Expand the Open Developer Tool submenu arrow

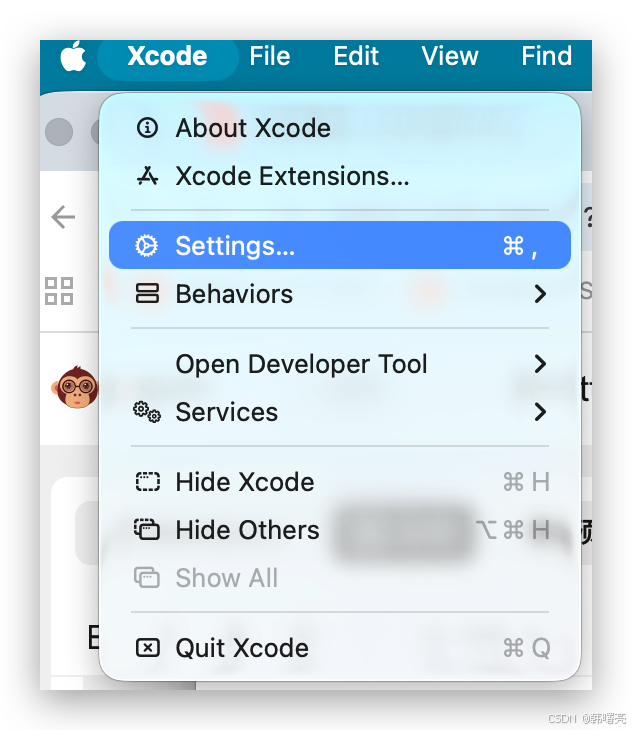point(540,364)
